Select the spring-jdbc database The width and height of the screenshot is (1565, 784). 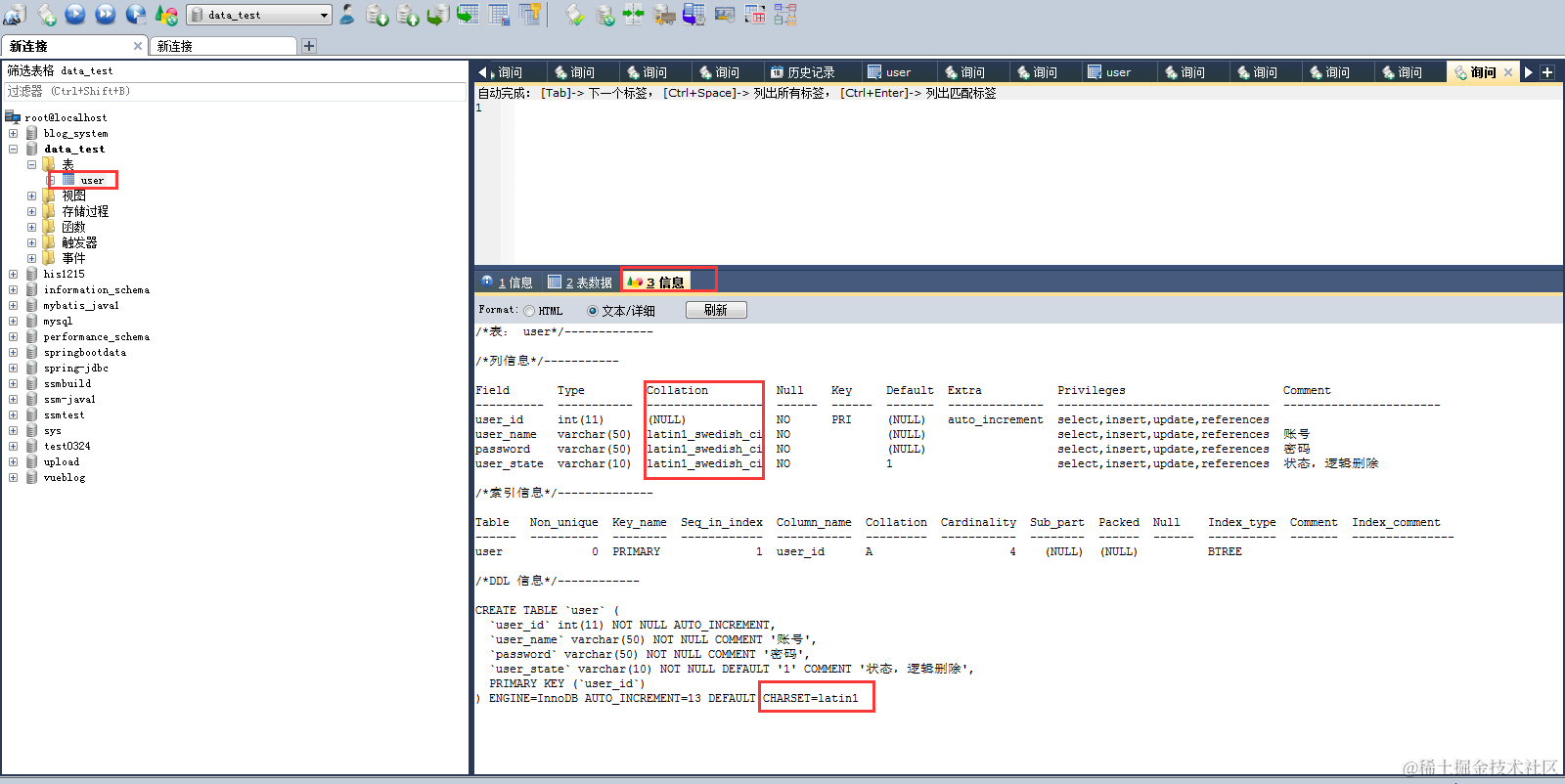[75, 368]
